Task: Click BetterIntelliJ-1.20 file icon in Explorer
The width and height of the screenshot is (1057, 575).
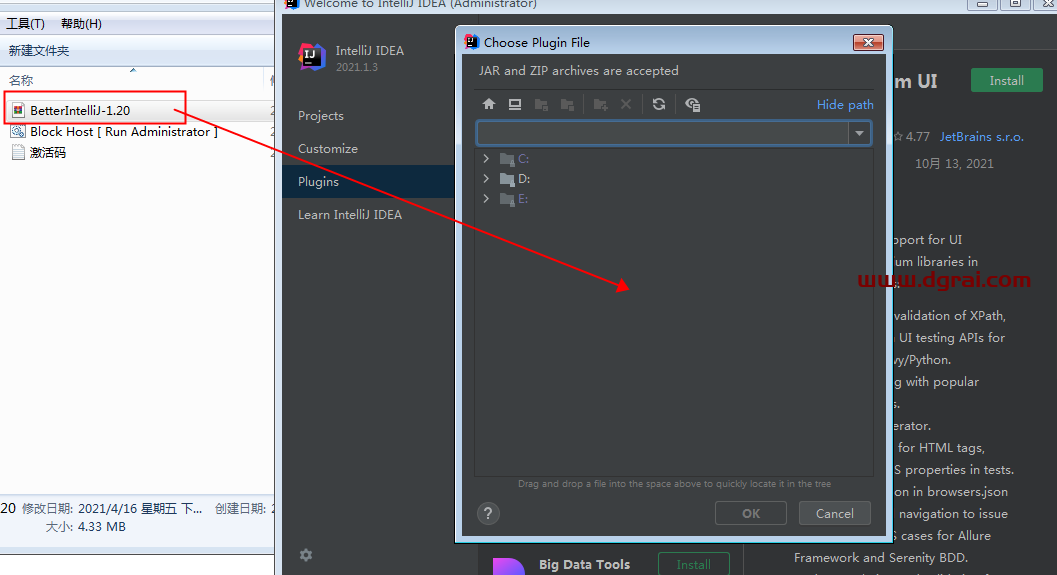Action: (18, 110)
